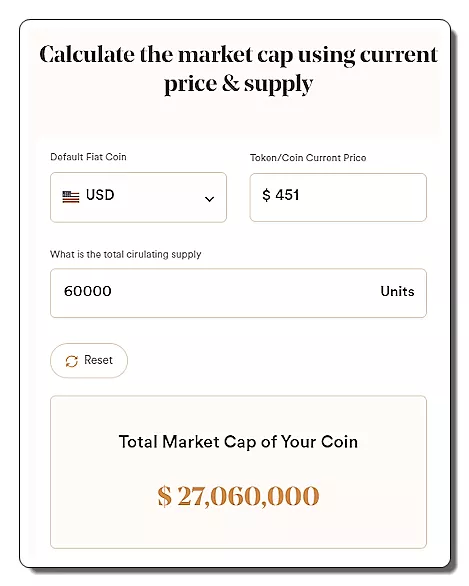Viewport: 469px width, 586px height.
Task: Click the Total Market Cap of Your Coin heading
Action: click(238, 442)
